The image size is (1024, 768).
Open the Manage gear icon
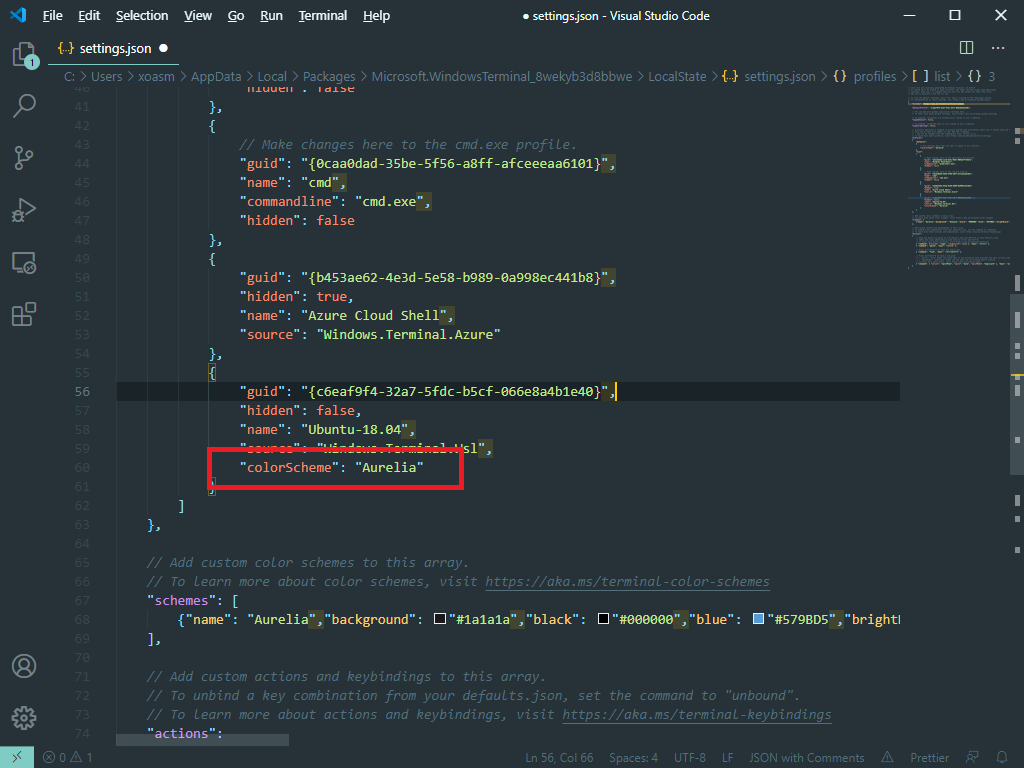[24, 718]
